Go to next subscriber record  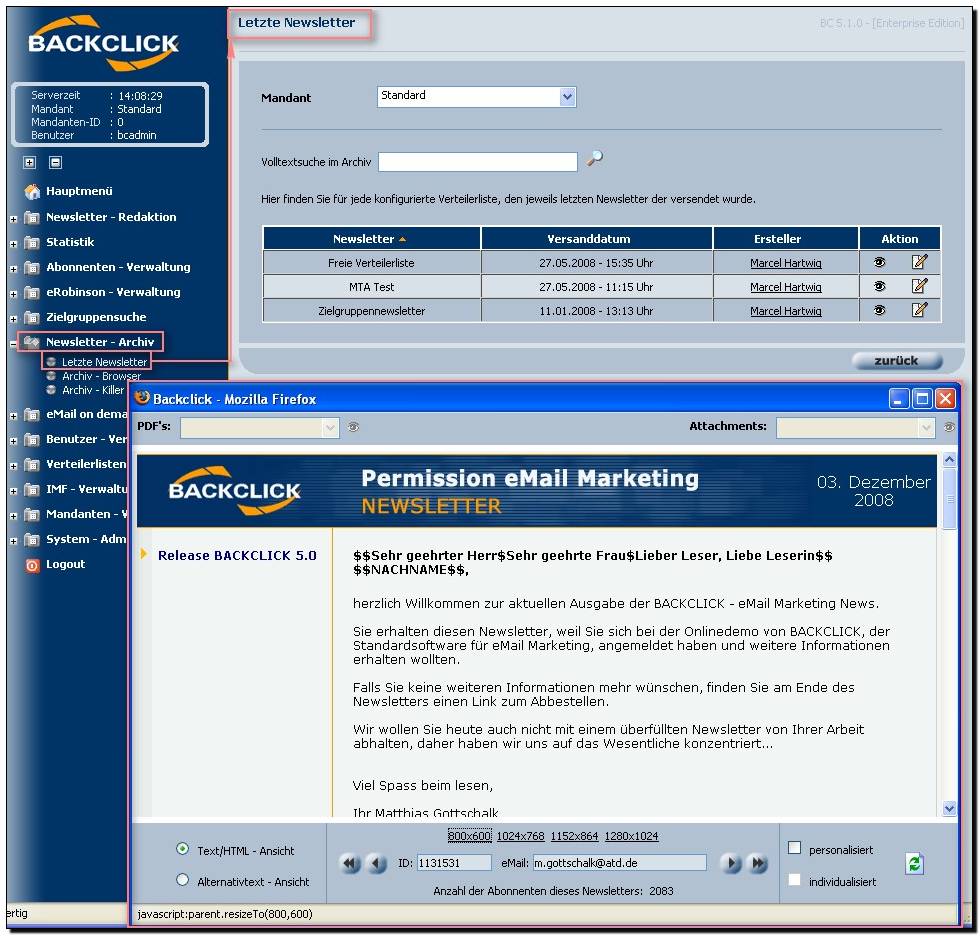click(730, 864)
